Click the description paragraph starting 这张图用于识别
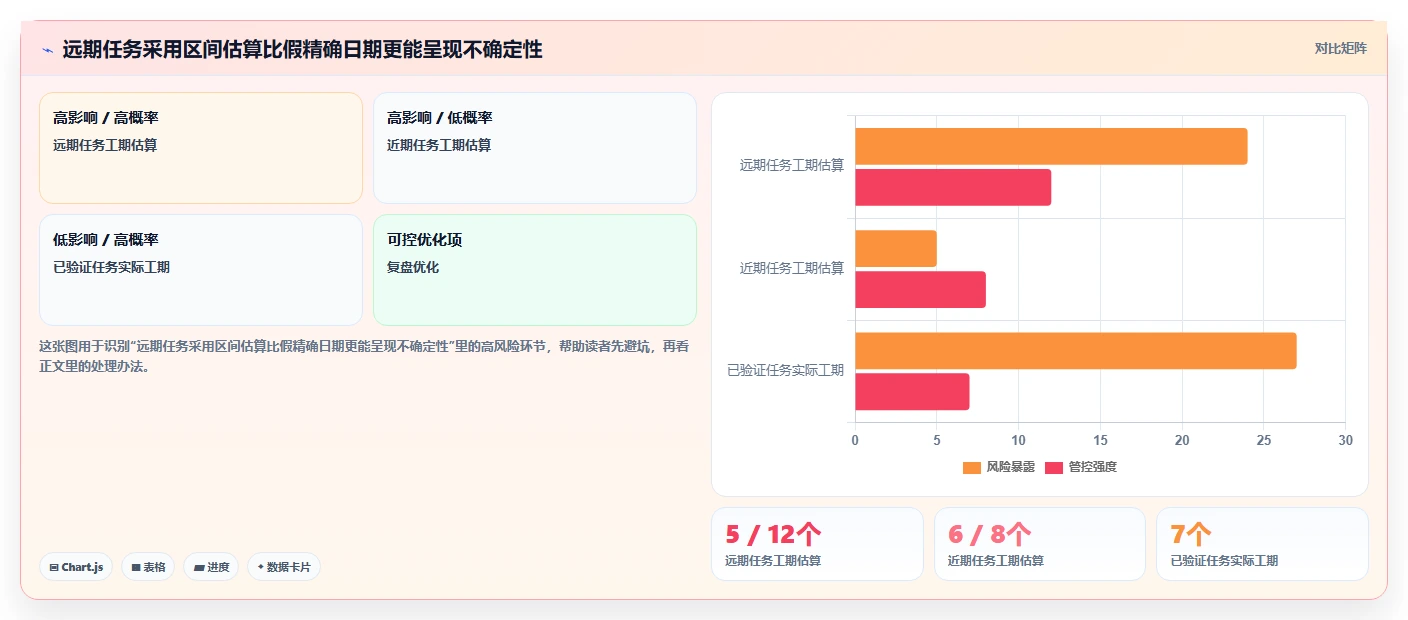Image resolution: width=1408 pixels, height=620 pixels. [x=364, y=356]
